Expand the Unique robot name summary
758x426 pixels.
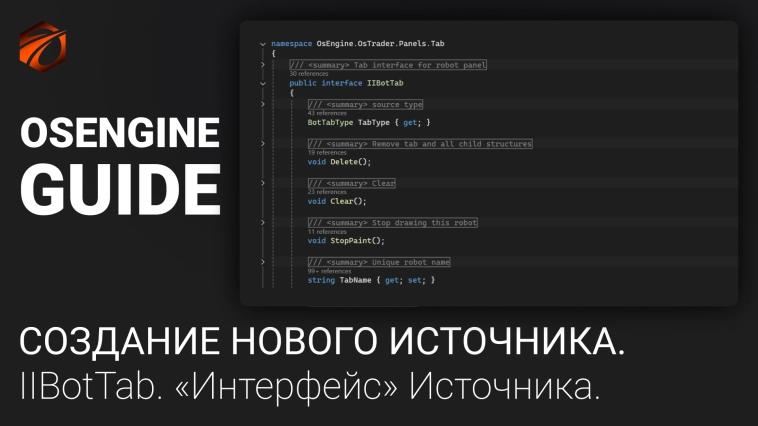263,262
